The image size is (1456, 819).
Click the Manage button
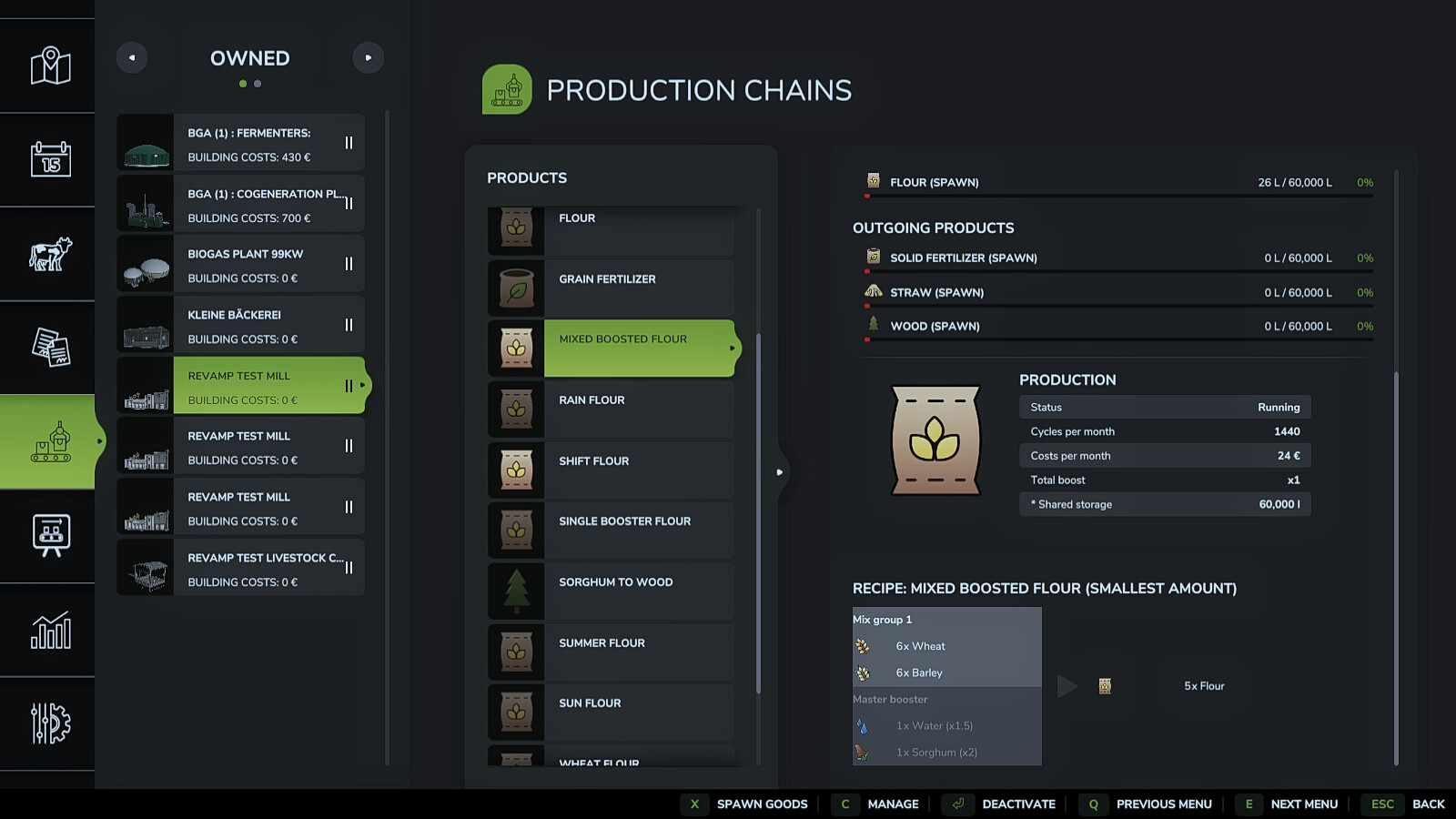(876, 804)
